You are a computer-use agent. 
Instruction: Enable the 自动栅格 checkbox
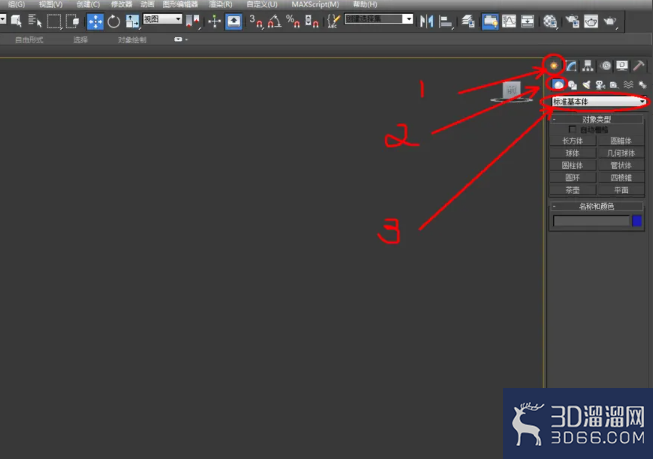click(572, 130)
